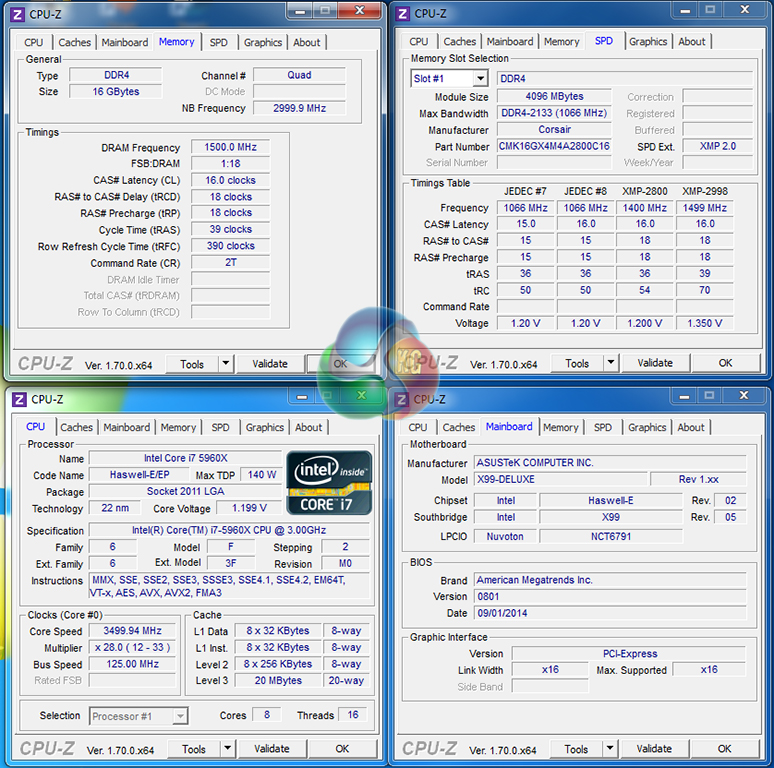Open the Caches tab in the processor window
Image resolution: width=774 pixels, height=768 pixels.
pos(76,427)
